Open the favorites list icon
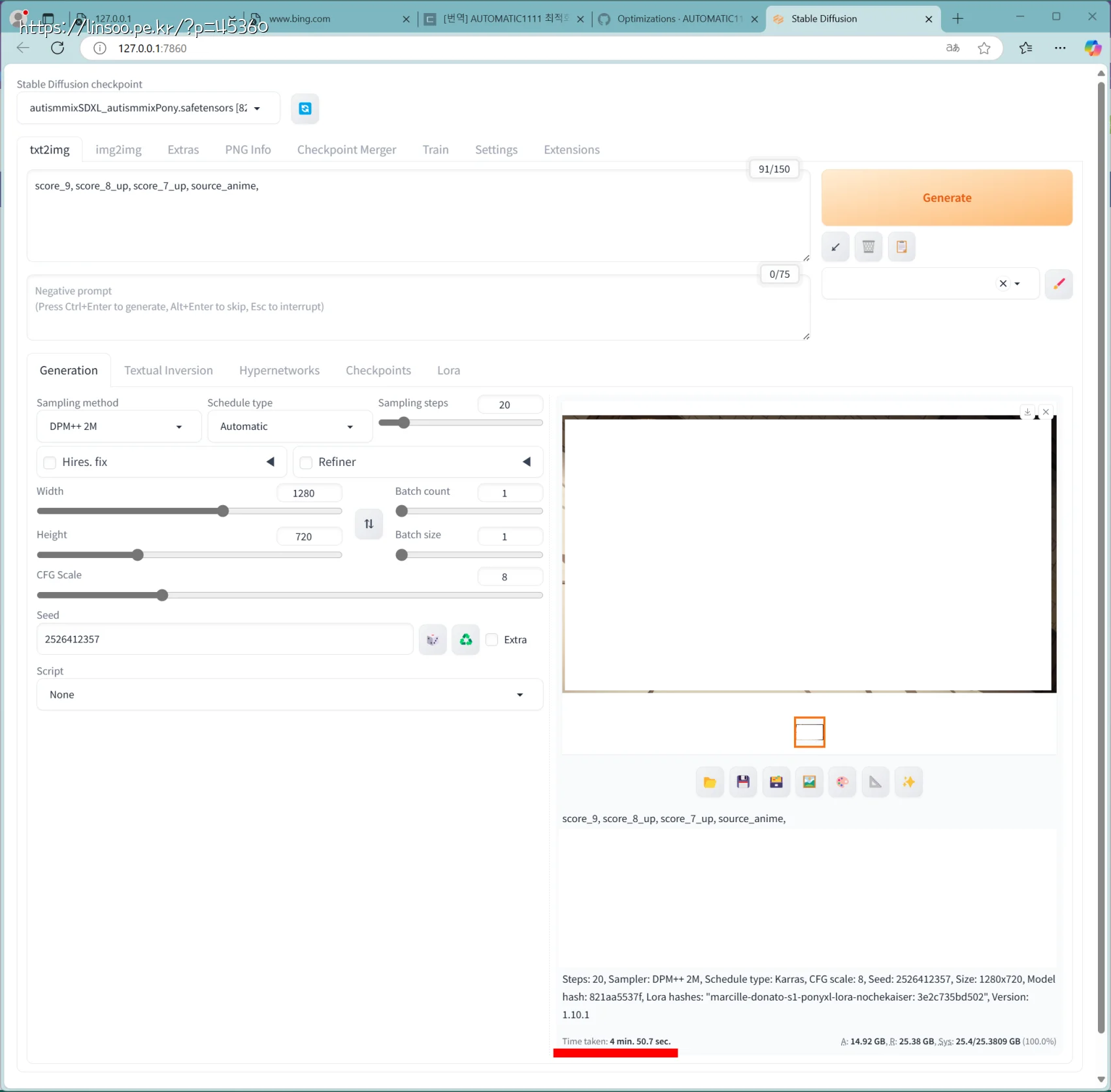The width and height of the screenshot is (1111, 1092). click(x=1026, y=48)
